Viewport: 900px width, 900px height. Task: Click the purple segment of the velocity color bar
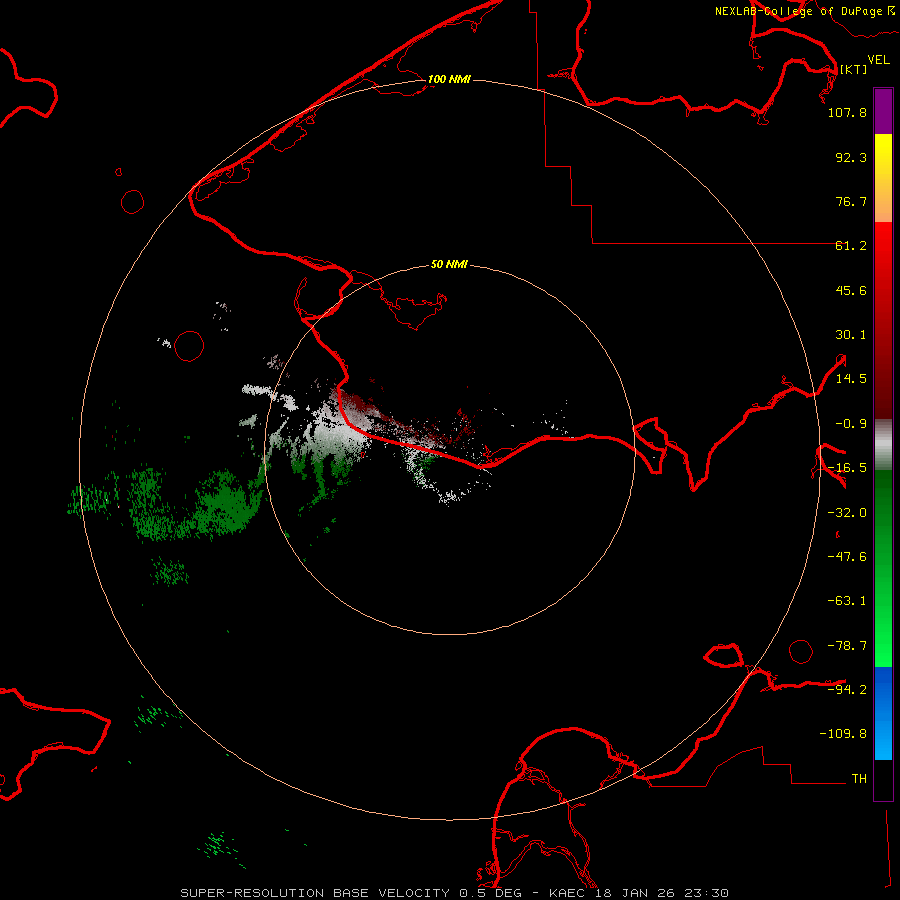point(883,111)
